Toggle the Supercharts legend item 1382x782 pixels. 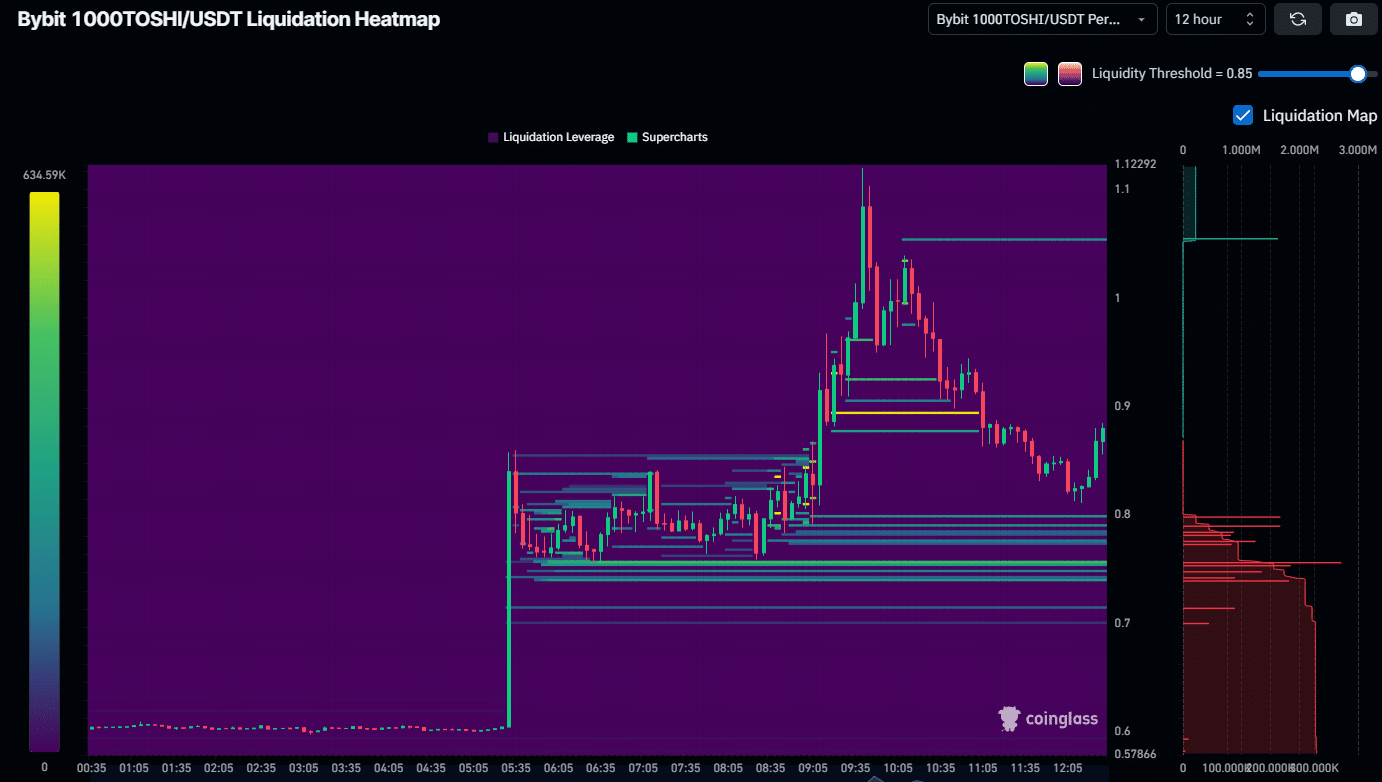click(667, 137)
